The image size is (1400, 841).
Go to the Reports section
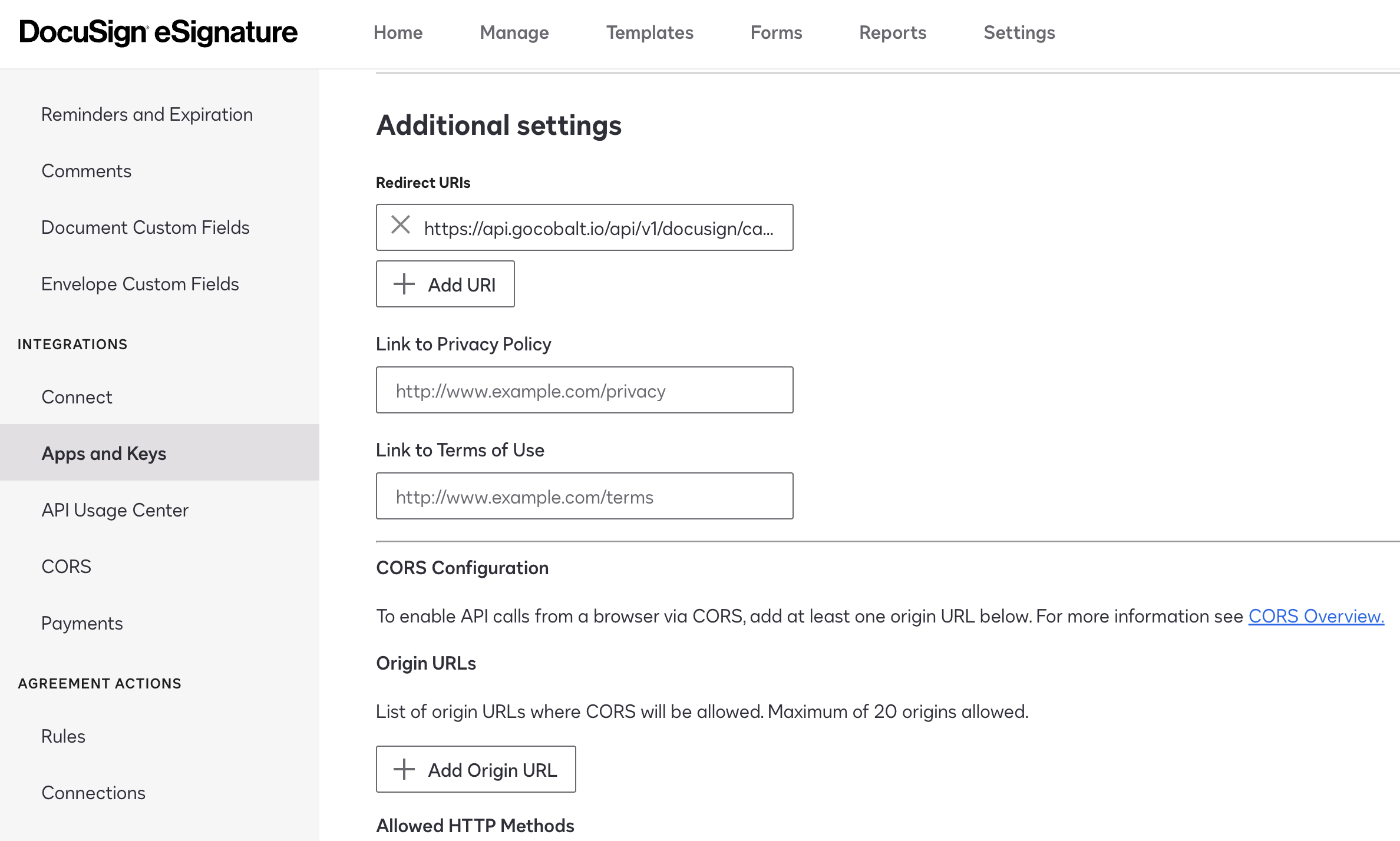coord(893,32)
